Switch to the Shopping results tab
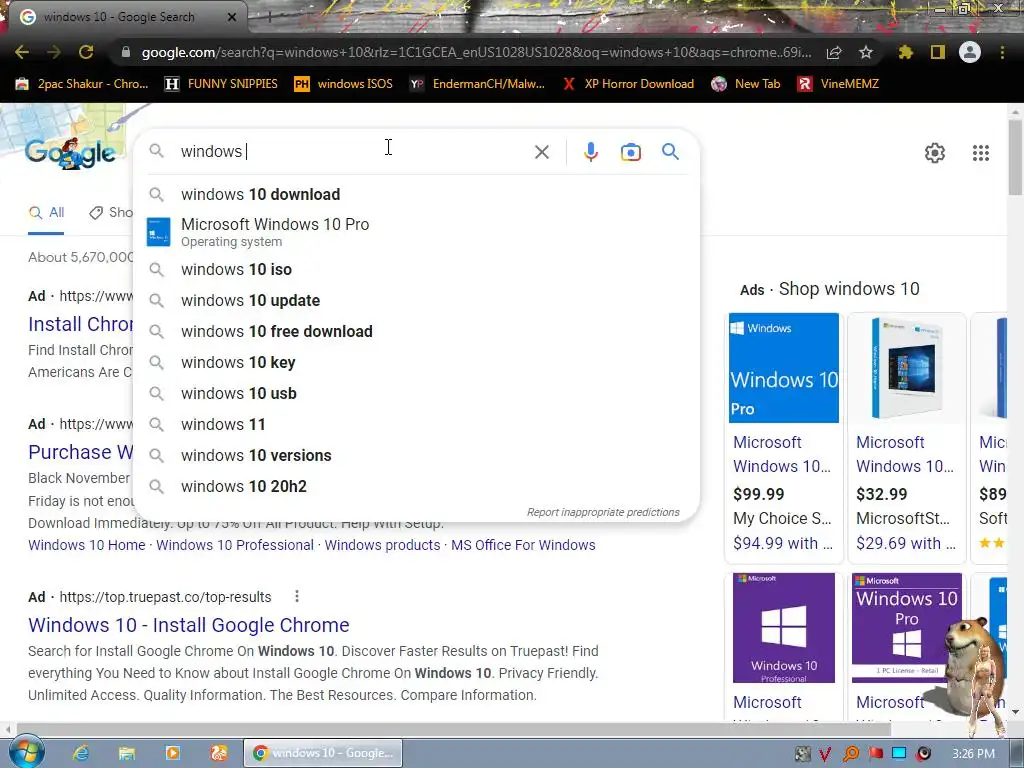The width and height of the screenshot is (1024, 768). point(111,212)
